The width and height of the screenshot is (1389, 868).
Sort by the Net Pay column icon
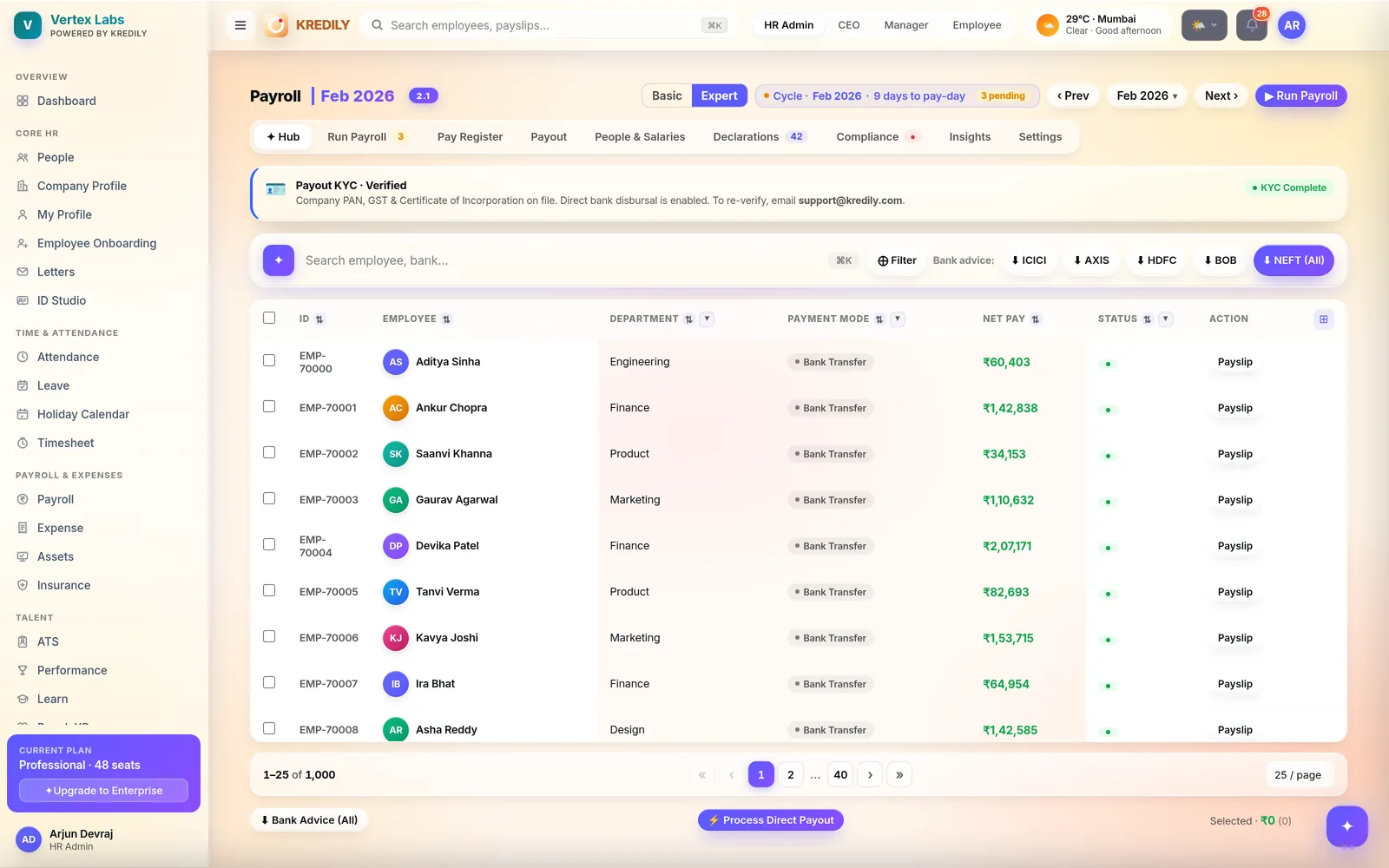click(1036, 319)
